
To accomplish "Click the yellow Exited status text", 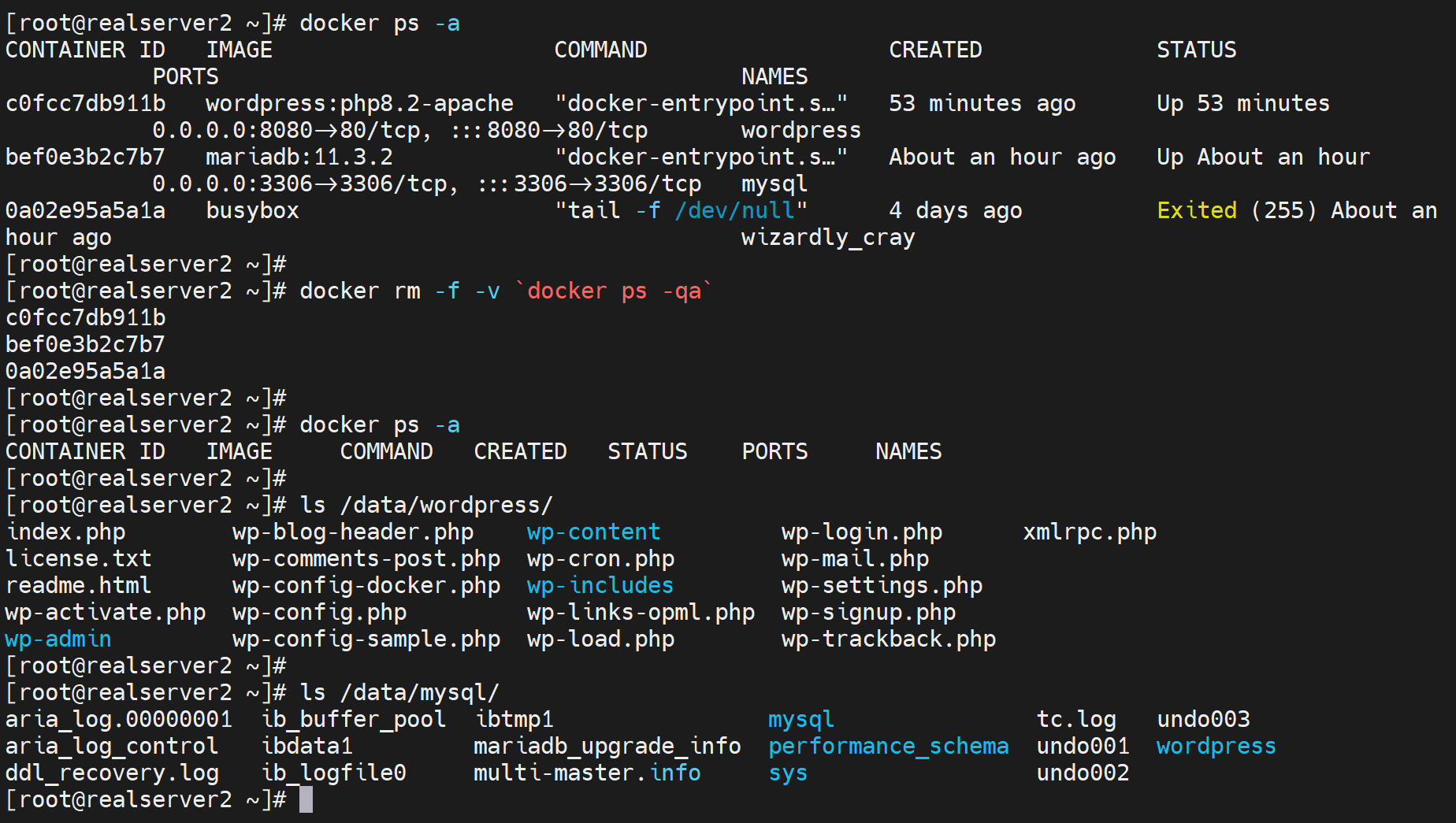I will pyautogui.click(x=1196, y=211).
